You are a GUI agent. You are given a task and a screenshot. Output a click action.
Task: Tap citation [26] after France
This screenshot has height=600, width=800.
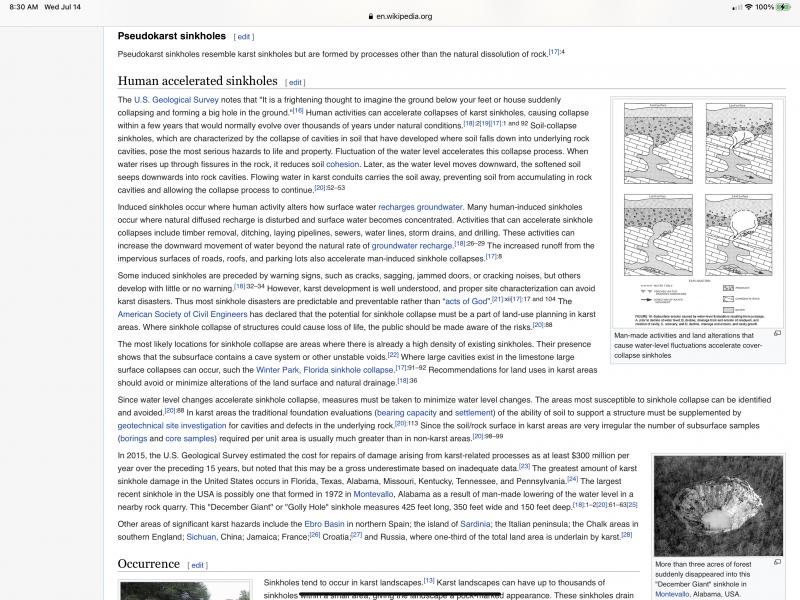point(315,534)
